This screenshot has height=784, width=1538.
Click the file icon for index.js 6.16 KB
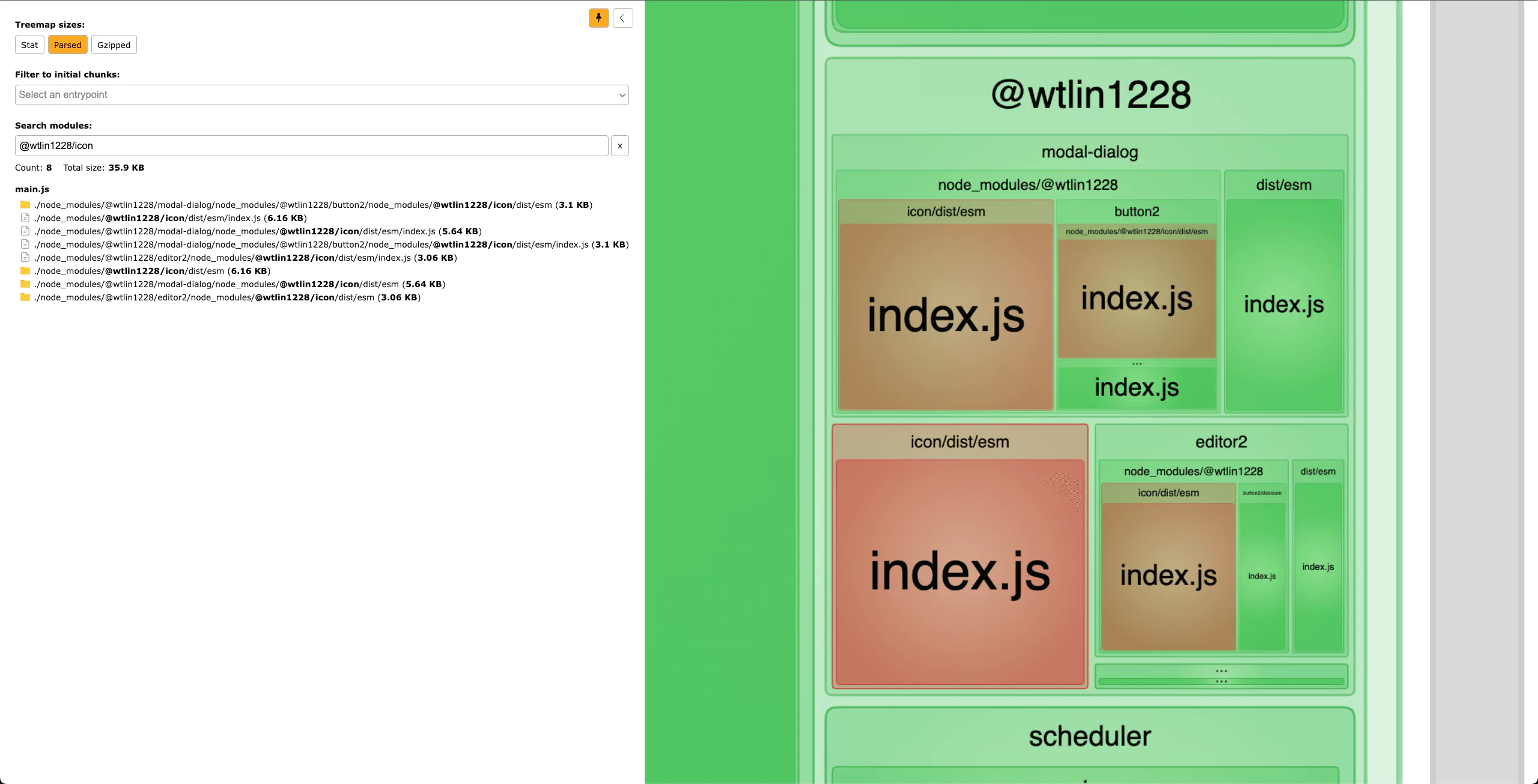click(x=23, y=218)
